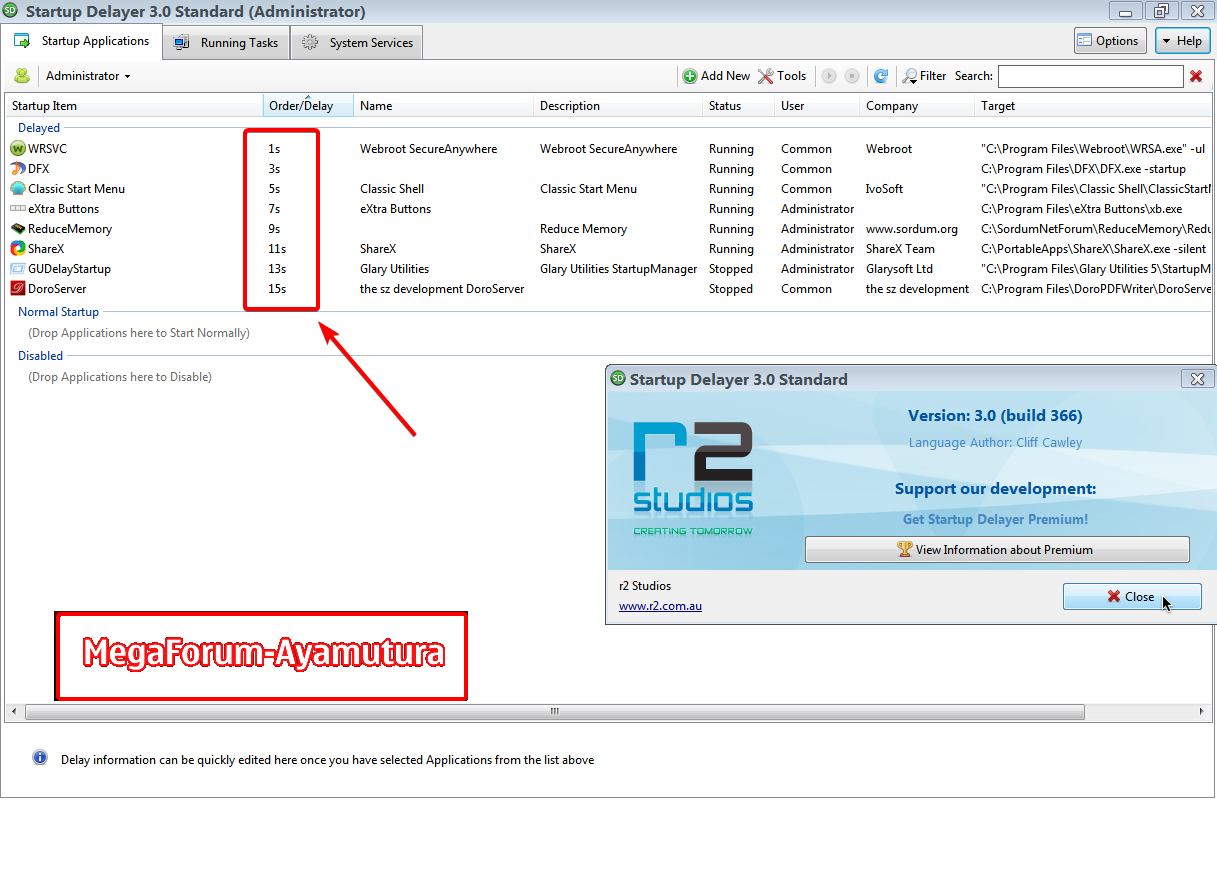This screenshot has width=1217, height=889.
Task: Clear the search with the red X
Action: tap(1196, 76)
